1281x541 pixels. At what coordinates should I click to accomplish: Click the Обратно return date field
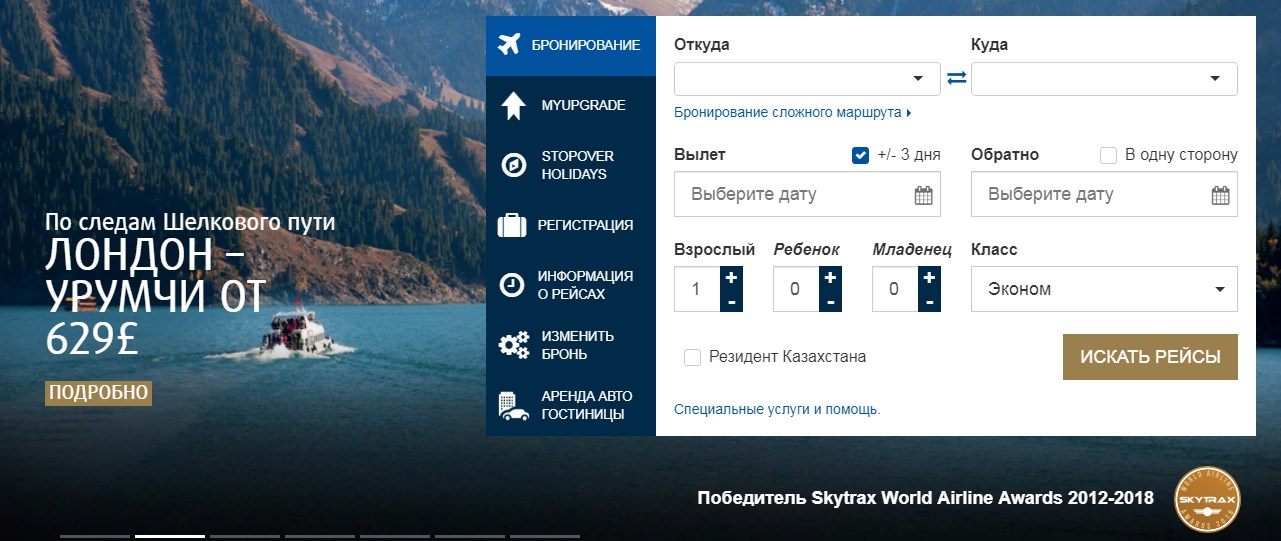pyautogui.click(x=1090, y=195)
